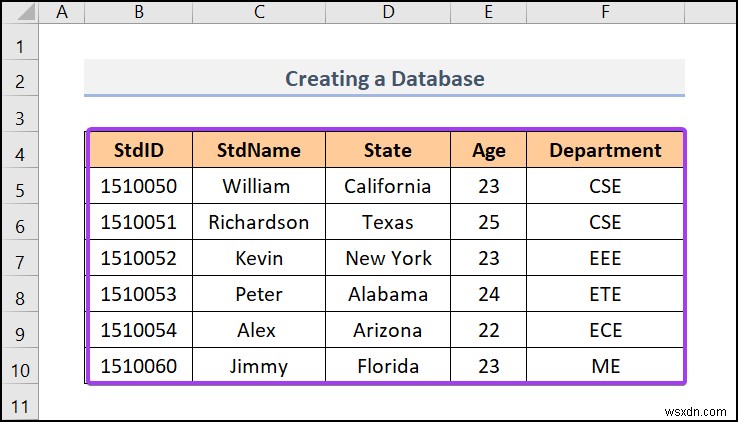Select the Age header cell
The width and height of the screenshot is (738, 422).
click(489, 150)
